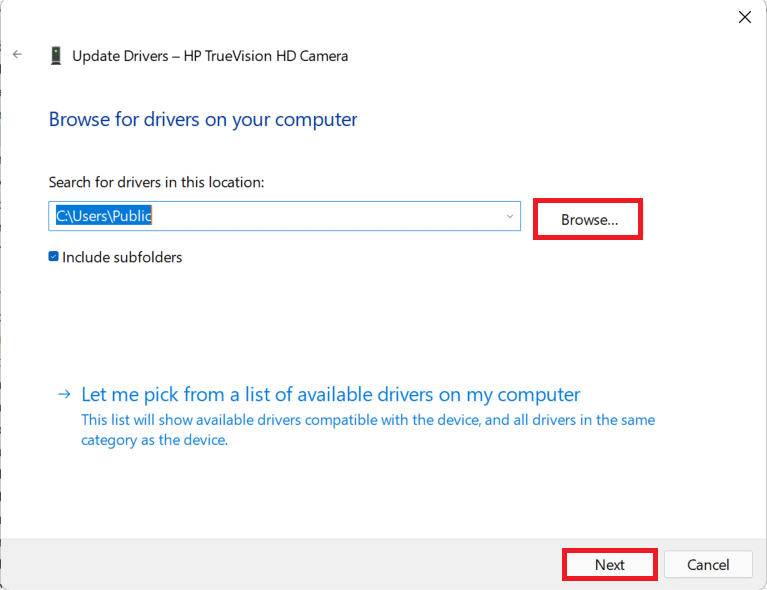Click the 'category as the device.' description line
The image size is (767, 590).
(x=154, y=439)
